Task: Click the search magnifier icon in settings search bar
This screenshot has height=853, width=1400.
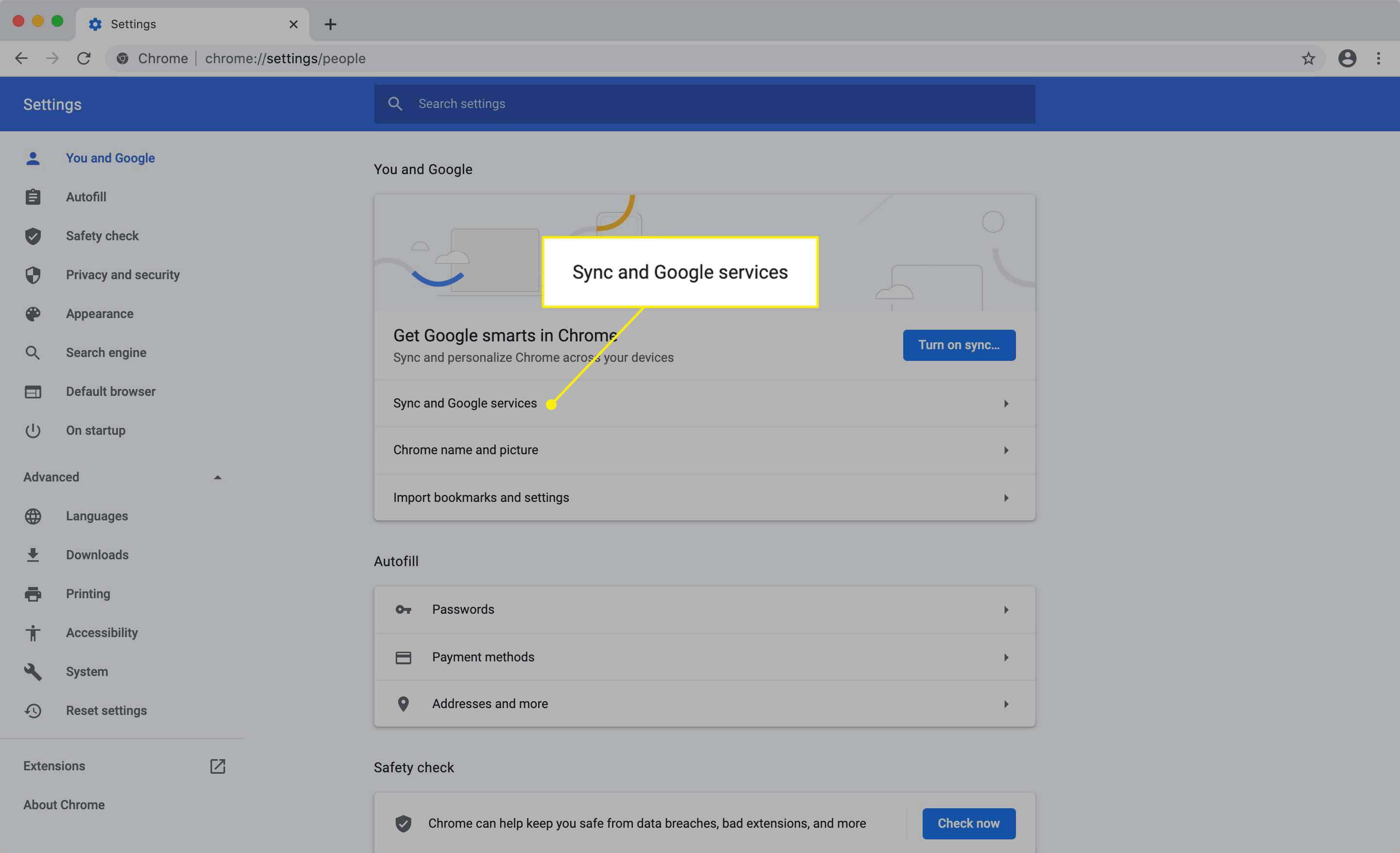Action: click(395, 104)
